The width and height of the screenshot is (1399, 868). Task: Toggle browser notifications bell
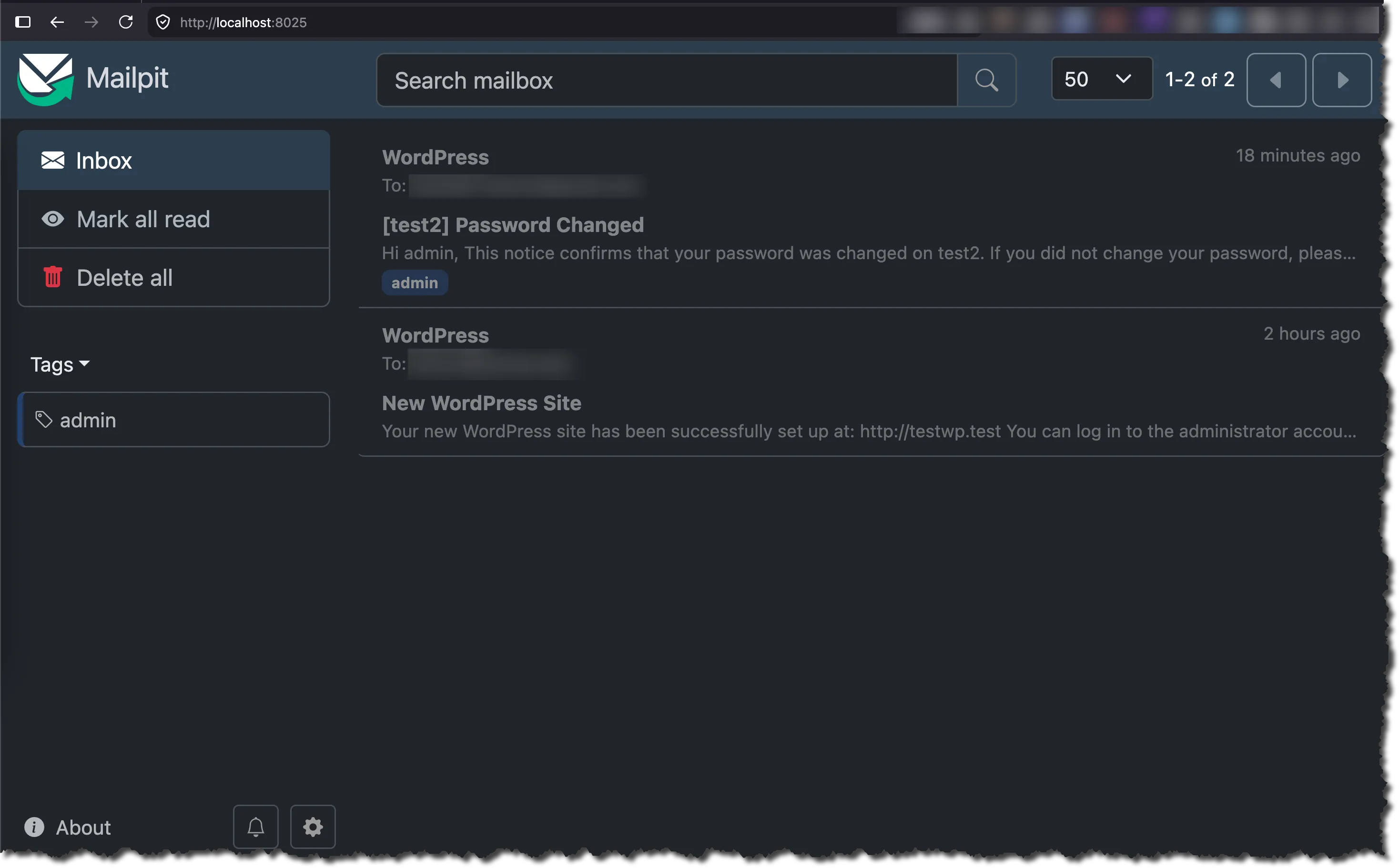[255, 827]
